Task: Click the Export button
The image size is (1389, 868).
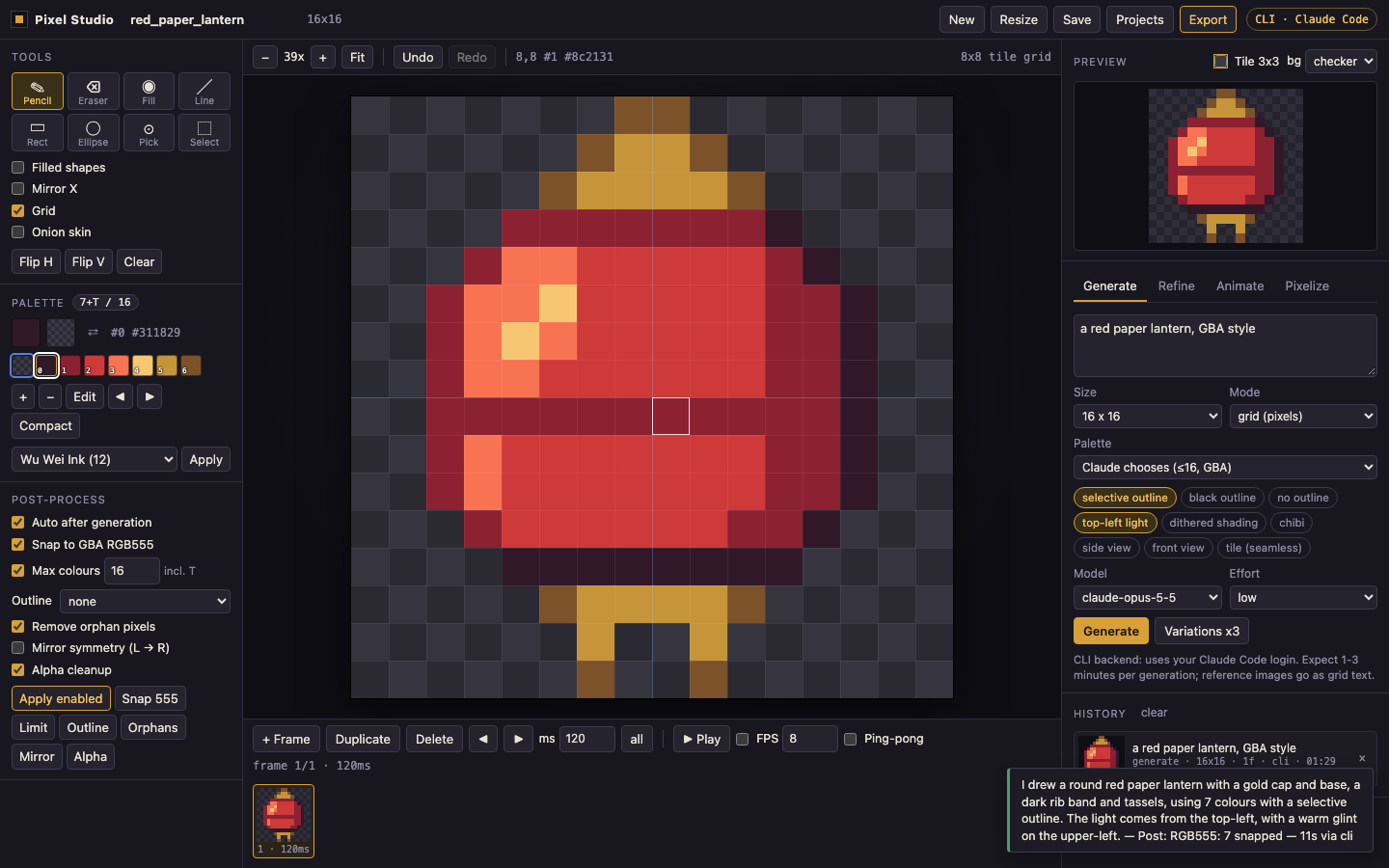Action: [1208, 19]
